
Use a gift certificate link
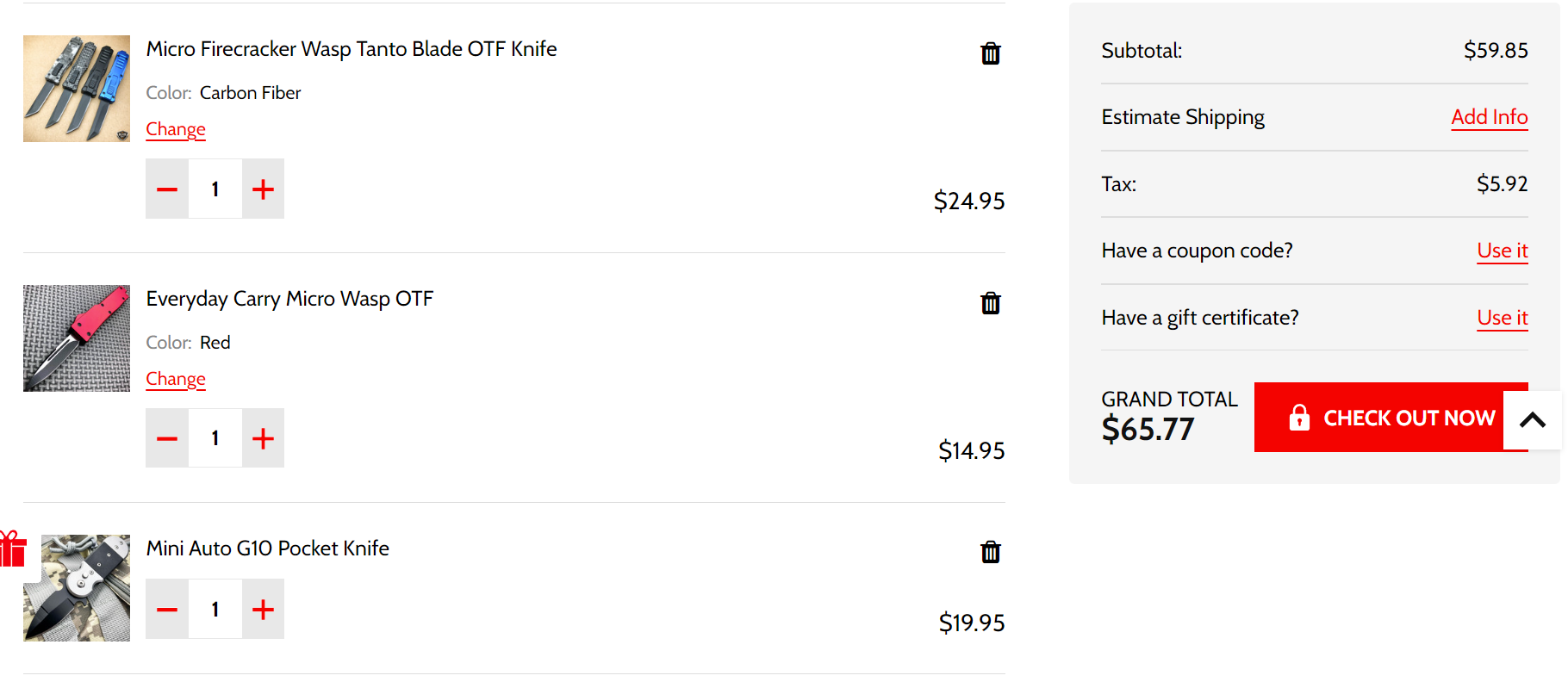1503,318
